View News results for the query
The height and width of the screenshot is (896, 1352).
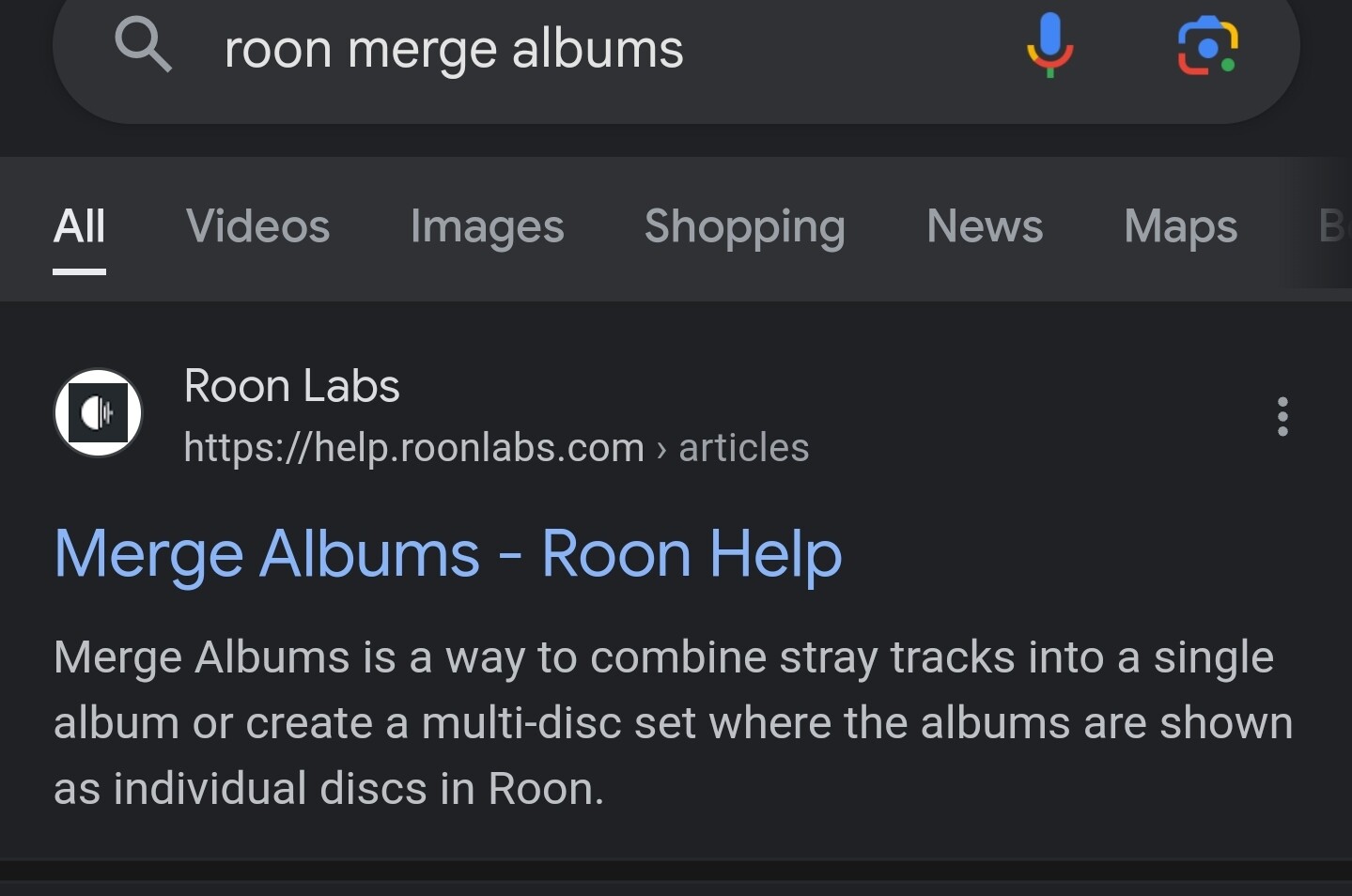tap(985, 226)
